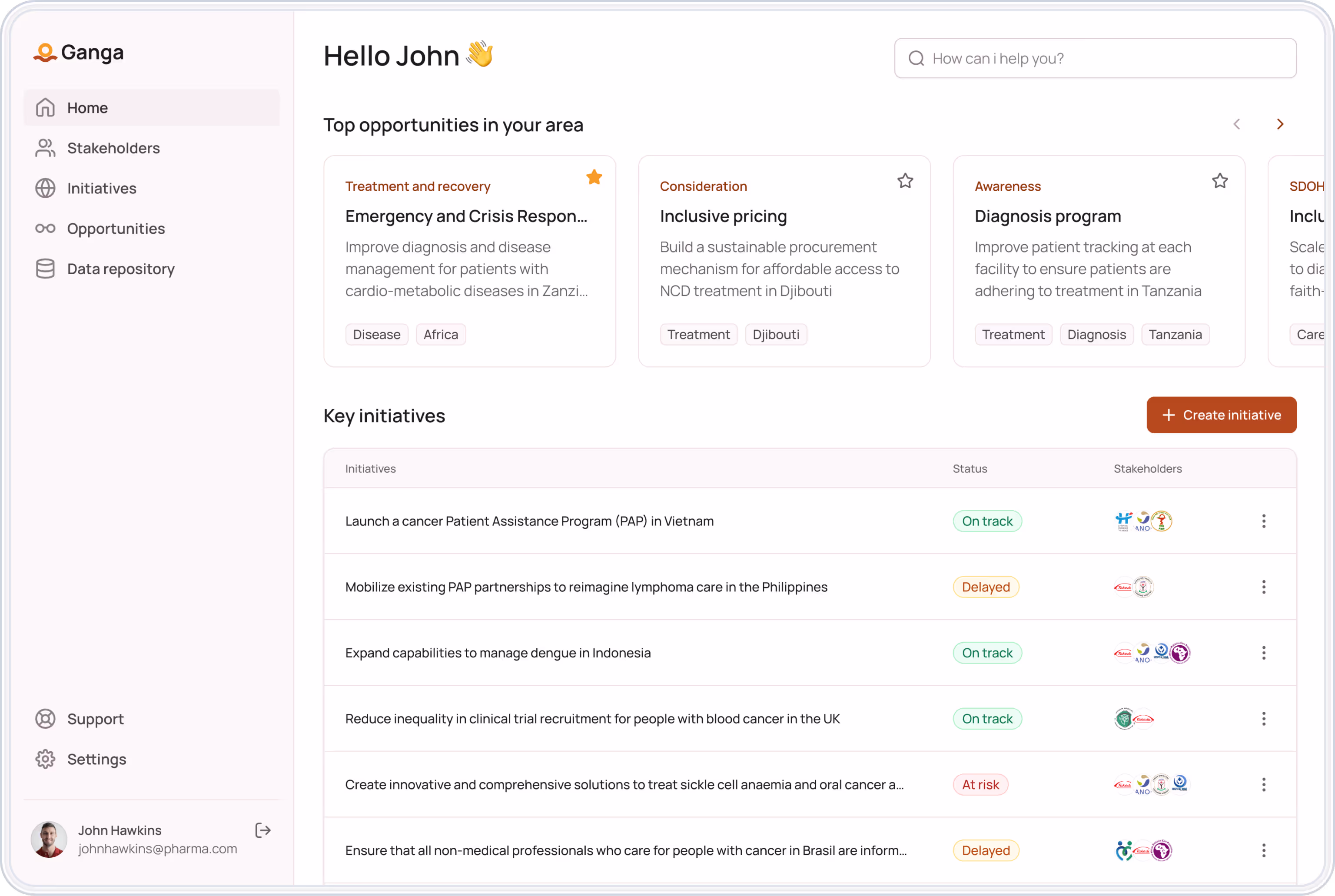Go to Initiatives in the sidebar
The width and height of the screenshot is (1335, 896).
(x=102, y=189)
